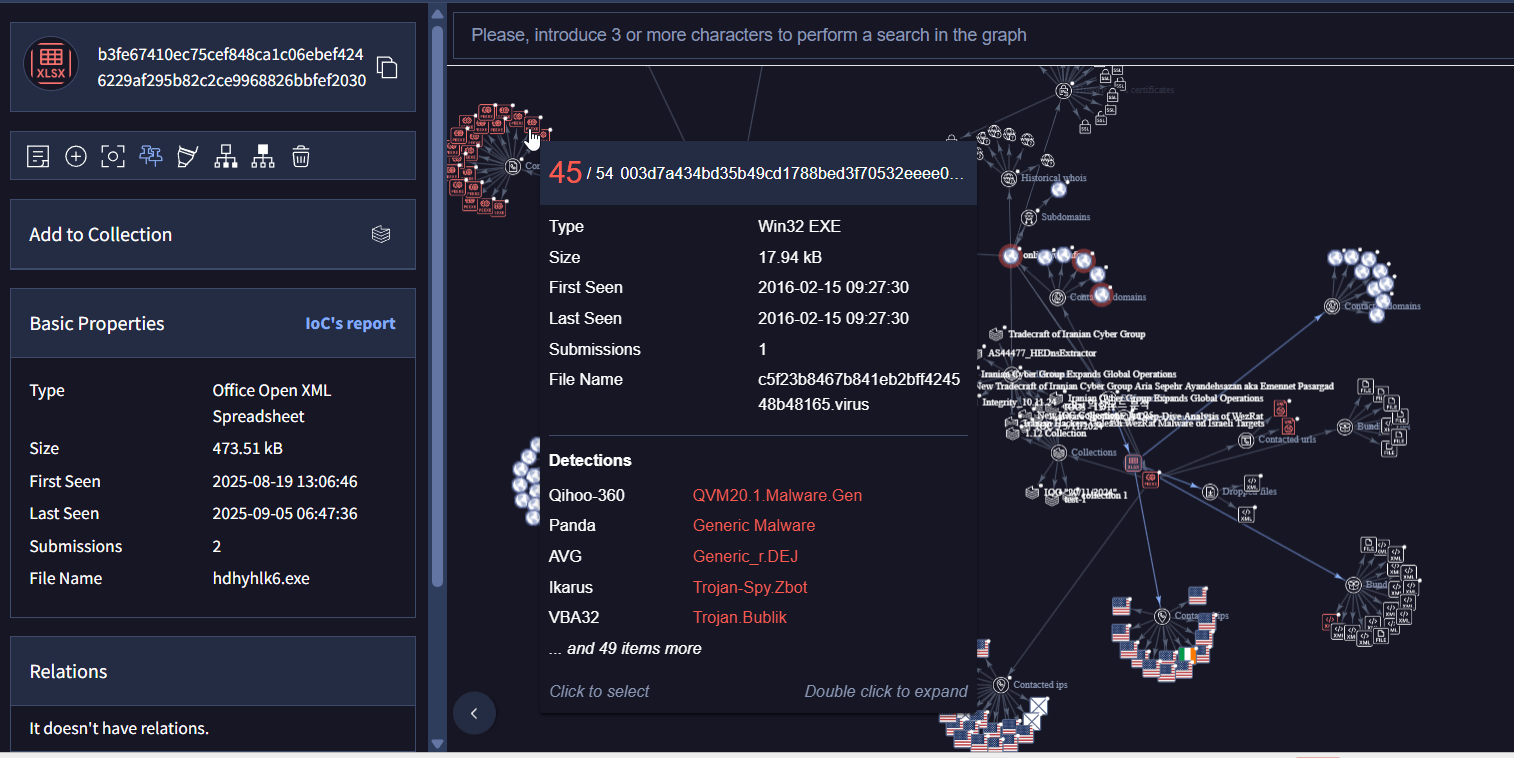Click tooltip file name ending 48b48165.virus
Viewport: 1514px width, 758px height.
[859, 392]
